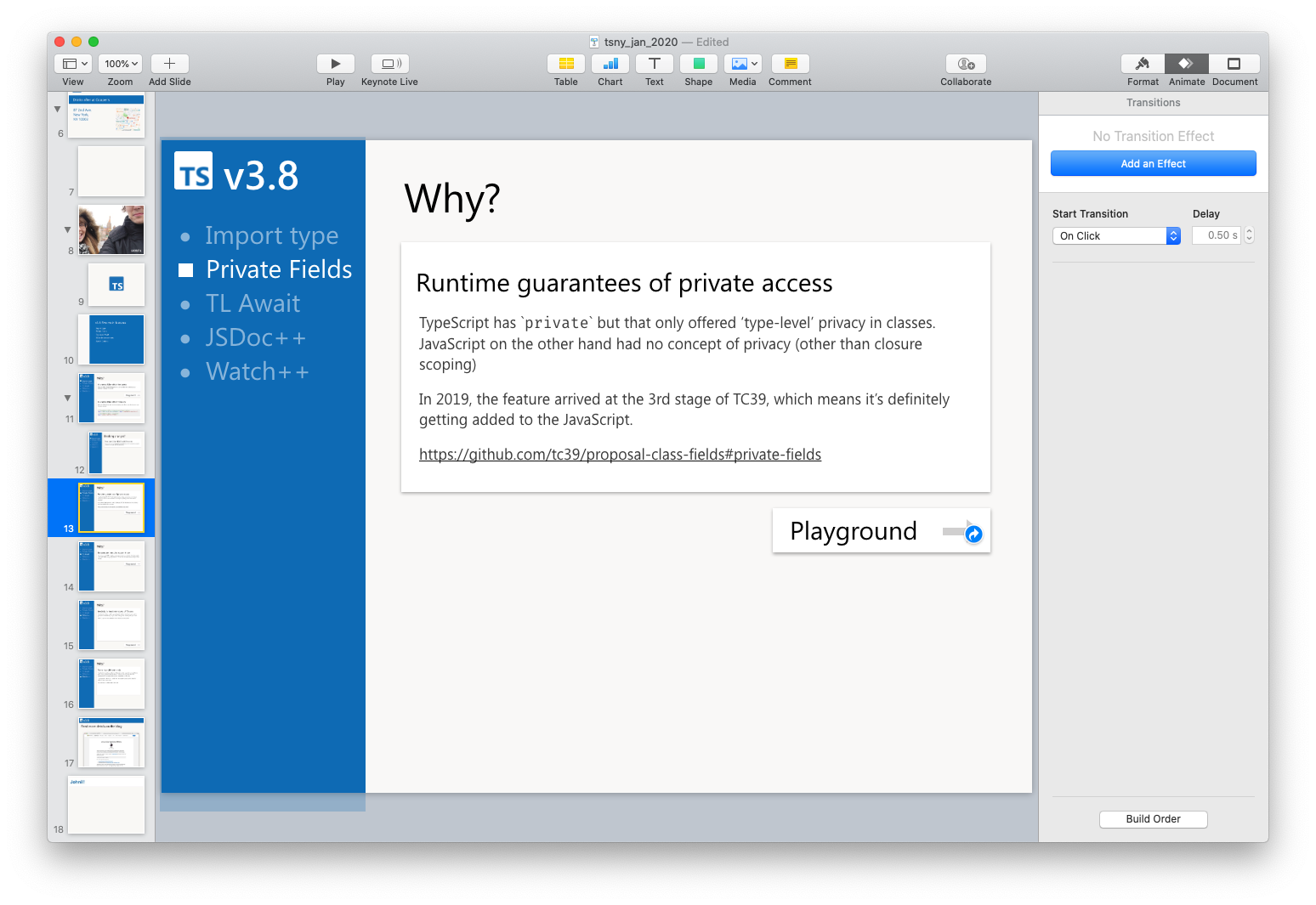Viewport: 1316px width, 905px height.
Task: Collapse slide 6 group disclosure triangle
Action: 58,109
